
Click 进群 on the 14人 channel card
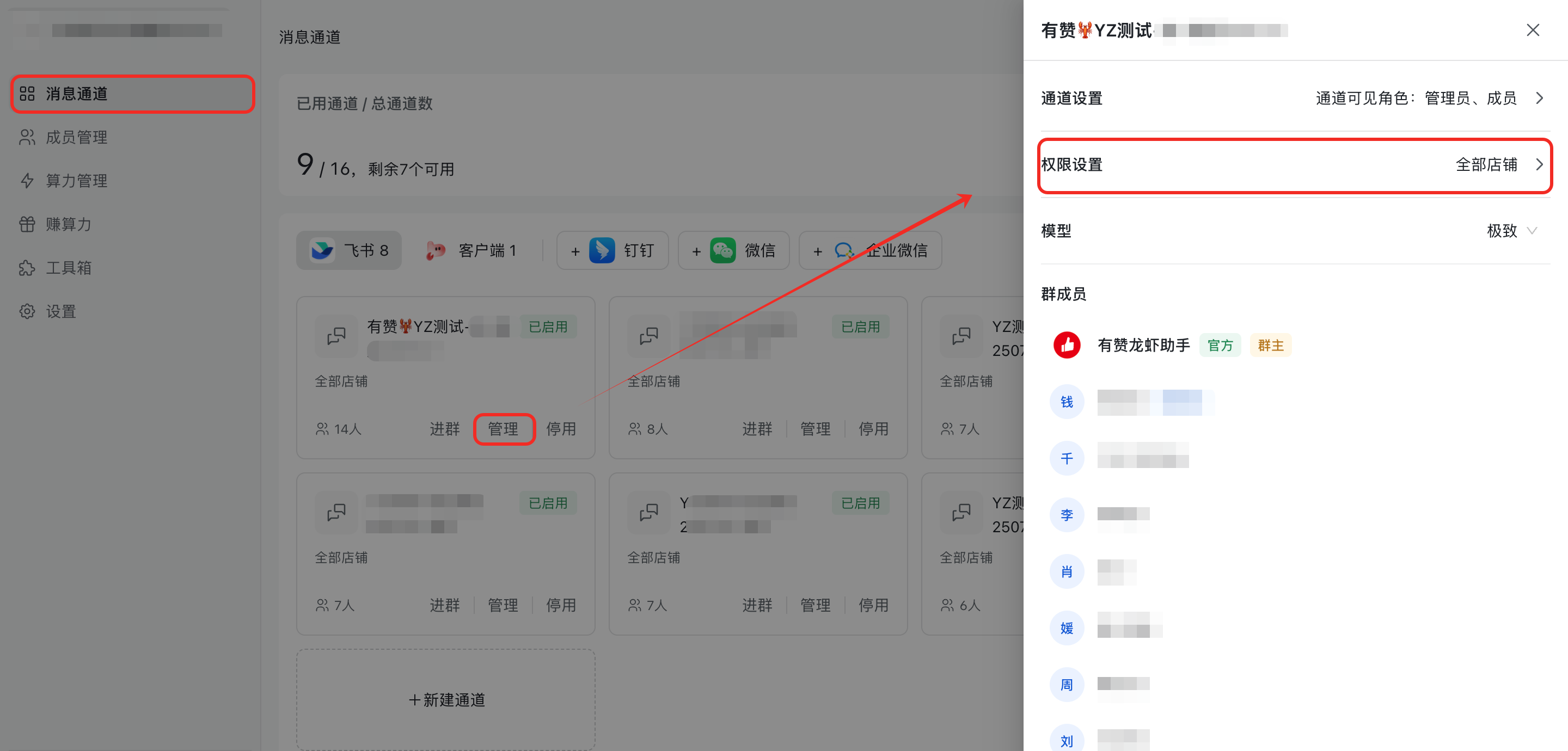click(x=445, y=429)
